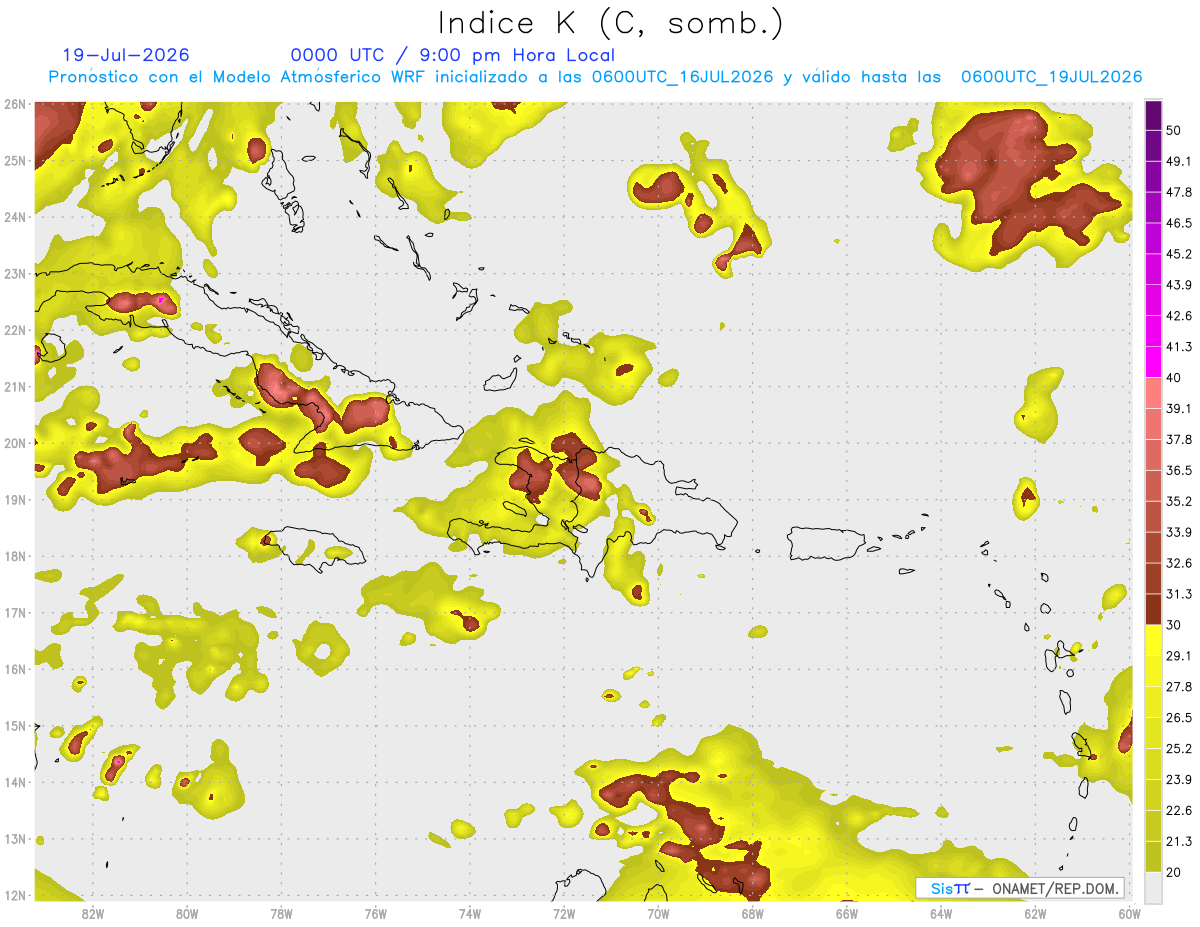Click the '78W' longitude label

tap(281, 913)
